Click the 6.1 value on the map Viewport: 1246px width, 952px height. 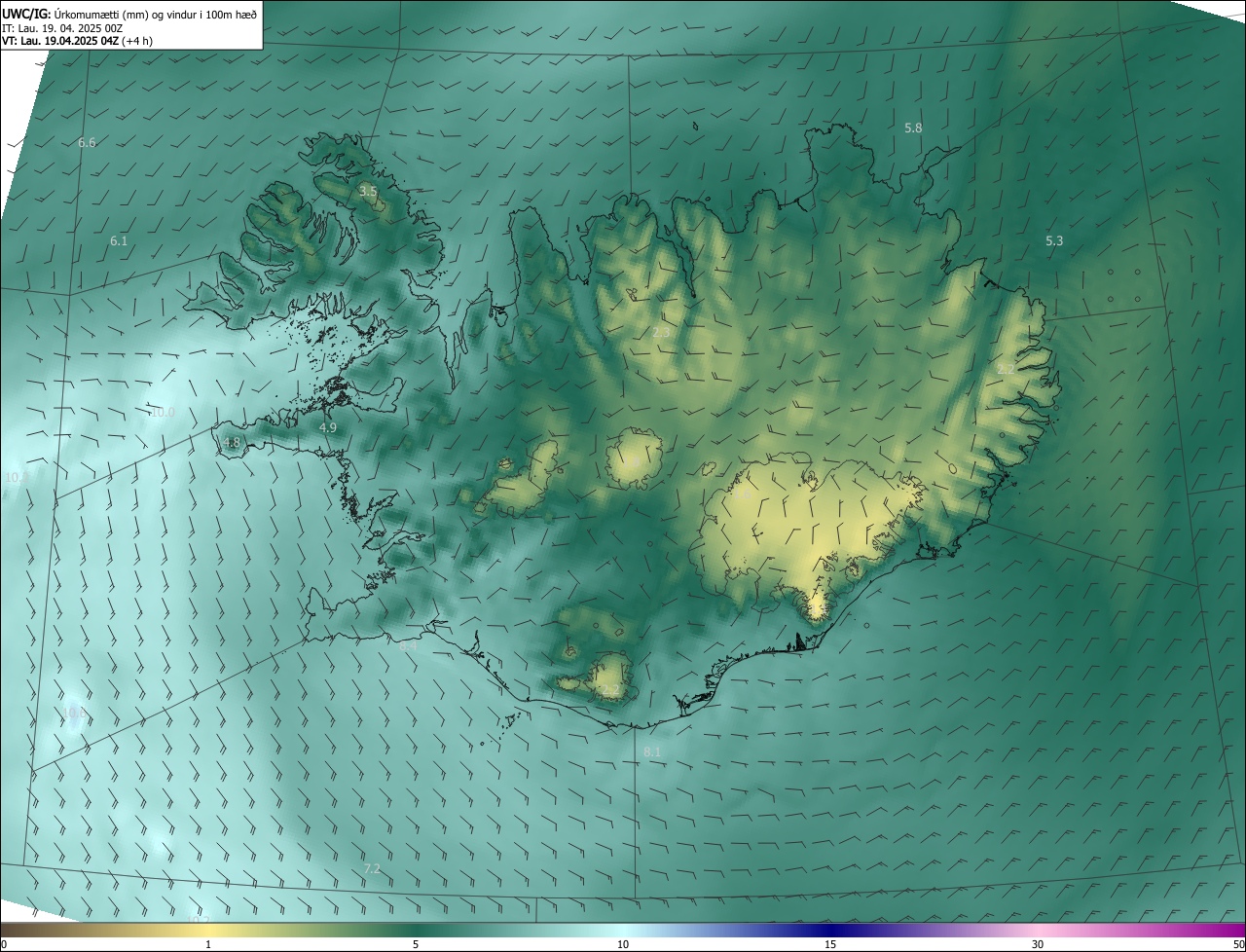pos(119,240)
